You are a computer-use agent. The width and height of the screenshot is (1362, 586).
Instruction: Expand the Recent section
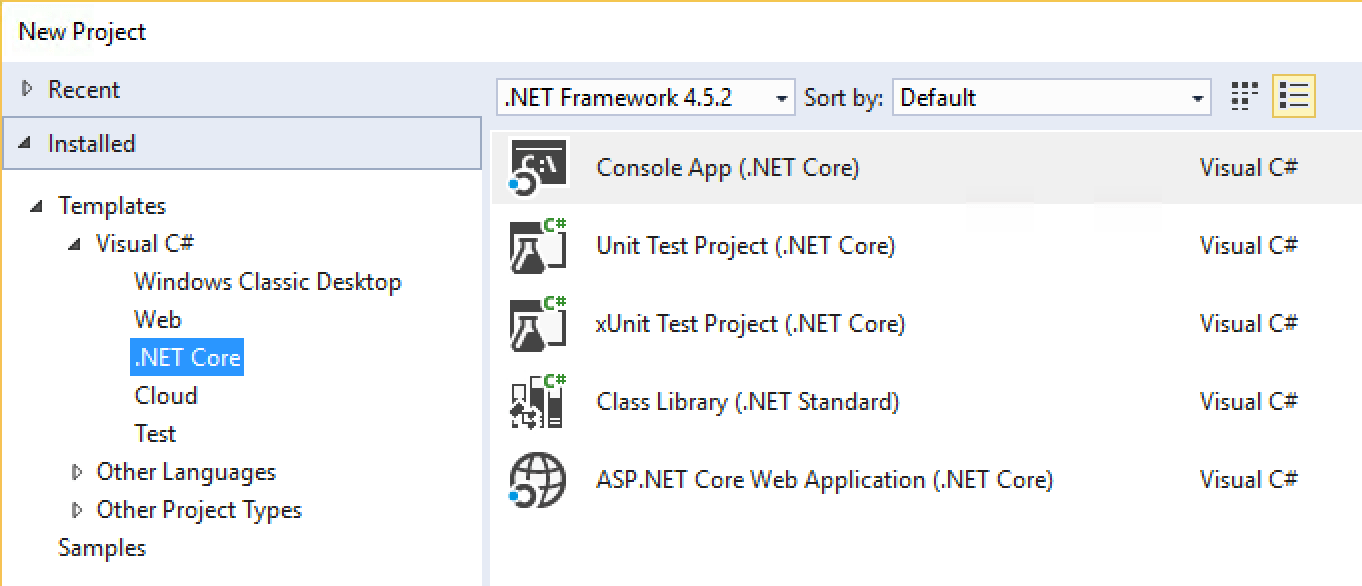[28, 89]
